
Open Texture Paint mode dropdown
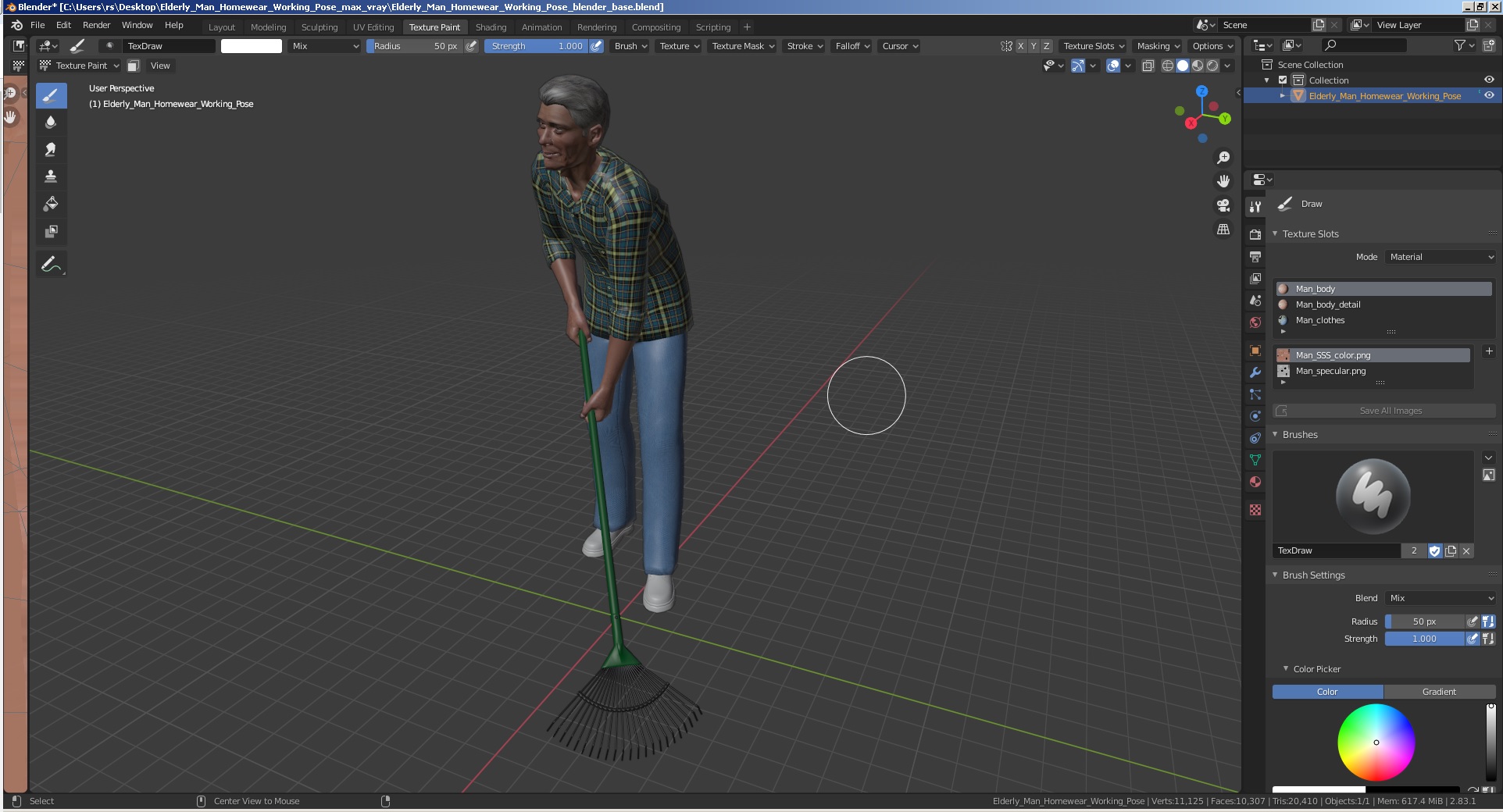[x=80, y=66]
